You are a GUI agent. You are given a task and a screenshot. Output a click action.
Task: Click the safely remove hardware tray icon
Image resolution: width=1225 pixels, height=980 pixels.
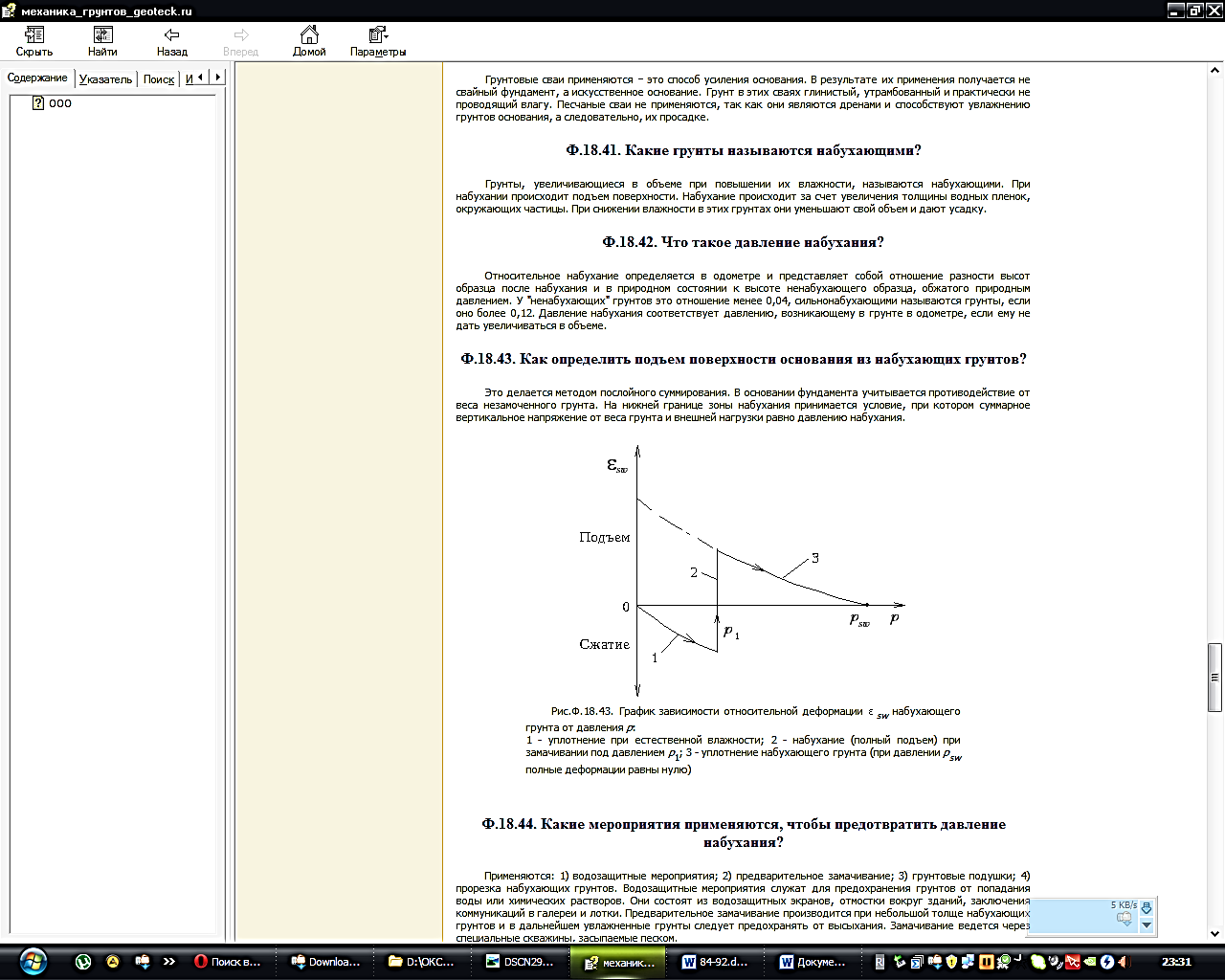click(900, 962)
